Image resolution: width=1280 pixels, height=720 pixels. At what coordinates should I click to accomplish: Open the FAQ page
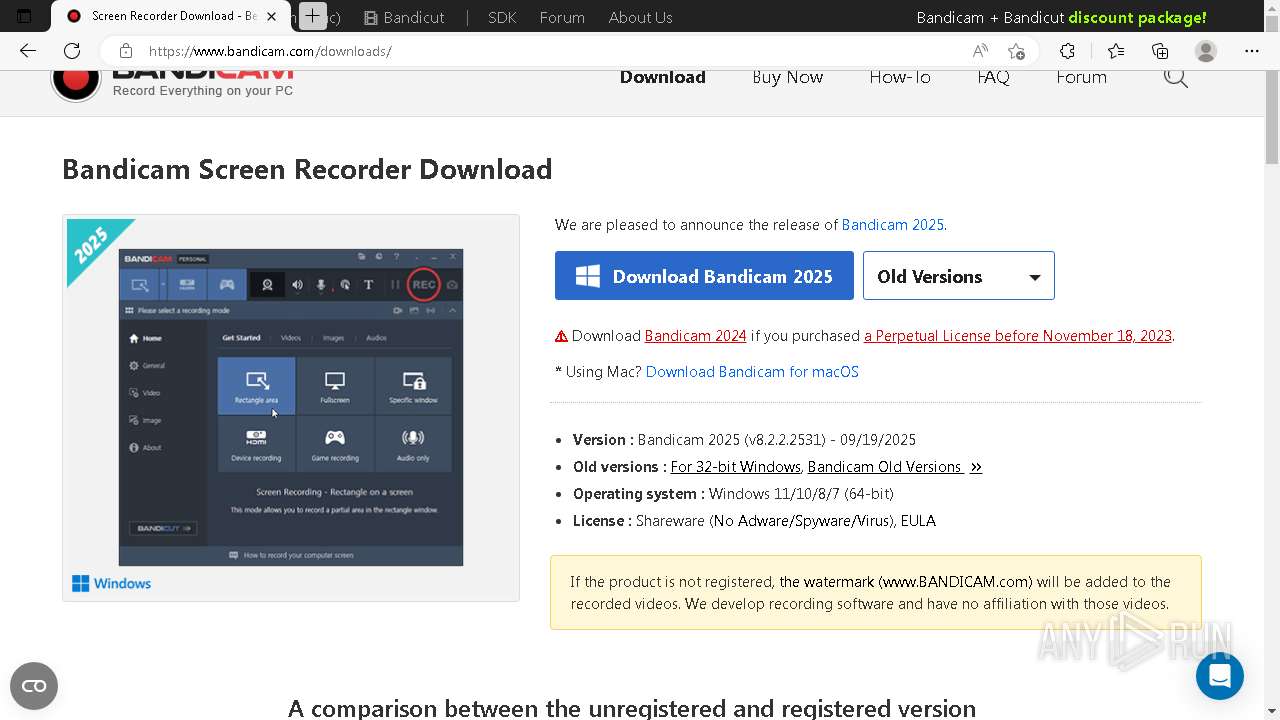tap(993, 78)
